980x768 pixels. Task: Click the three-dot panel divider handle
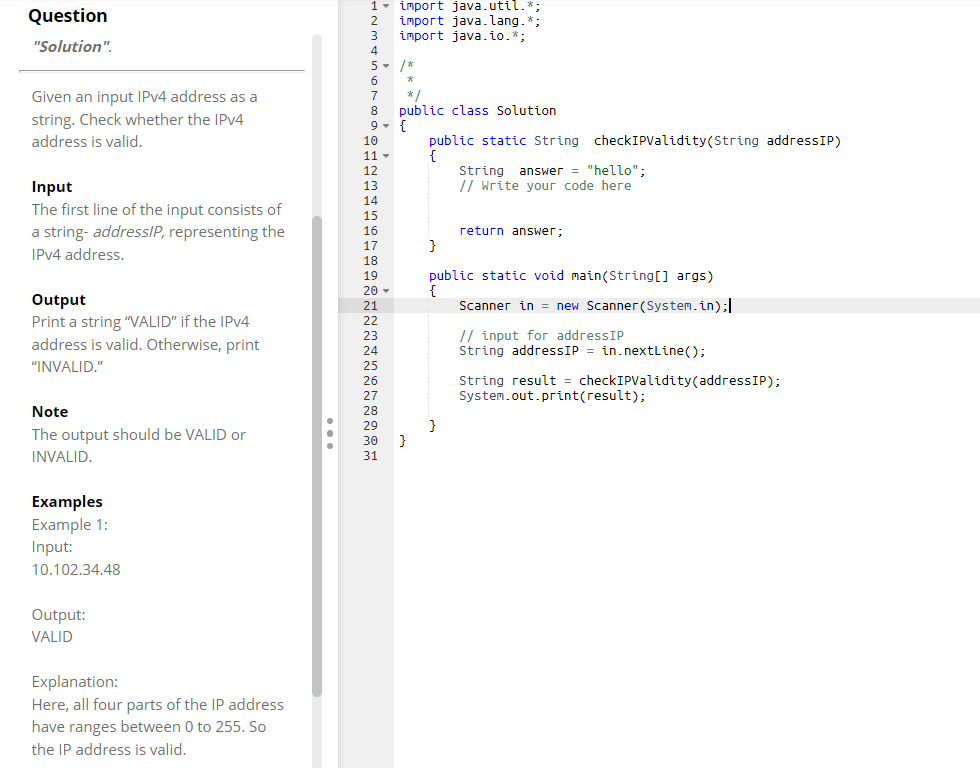click(x=329, y=433)
